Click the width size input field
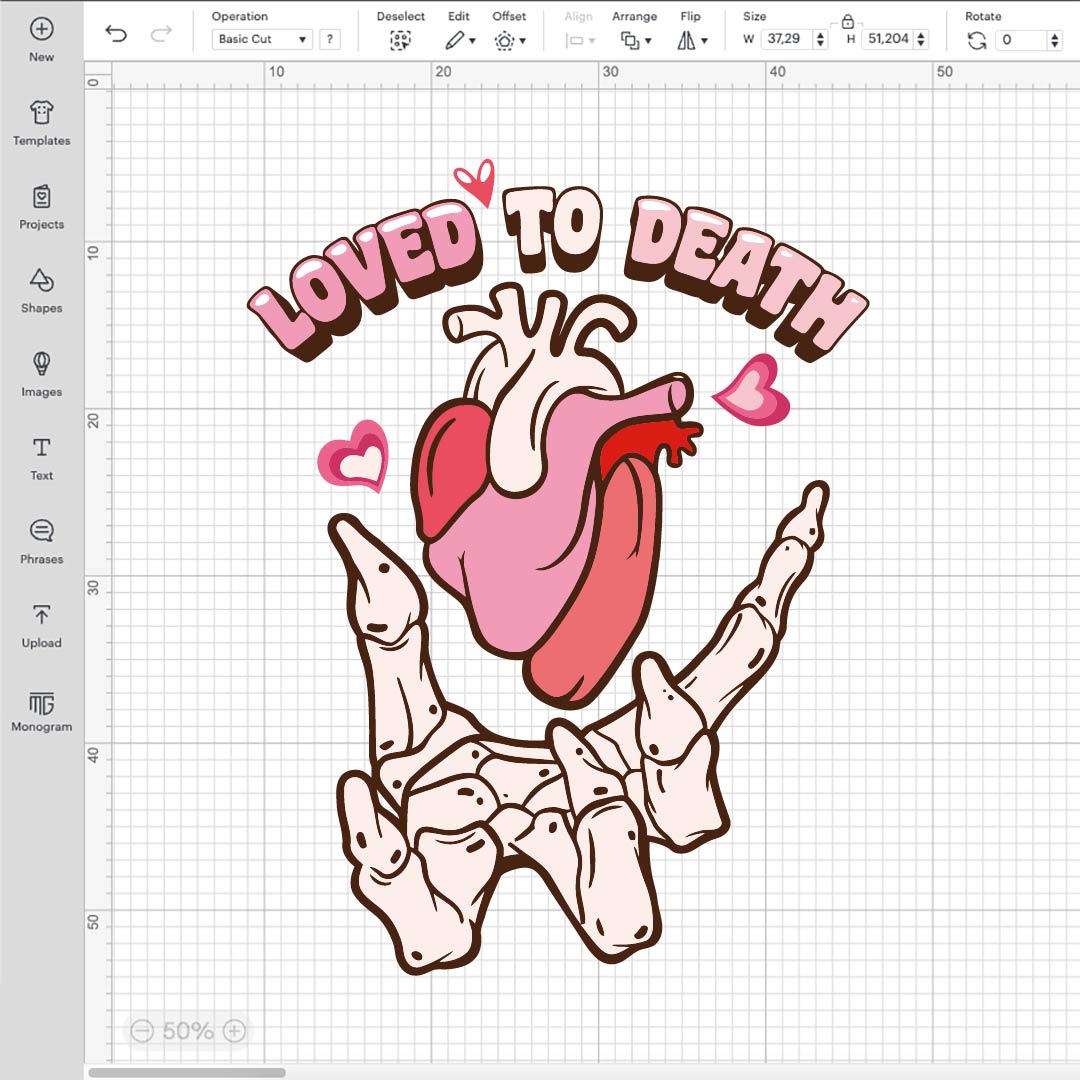The image size is (1080, 1080). tap(786, 39)
